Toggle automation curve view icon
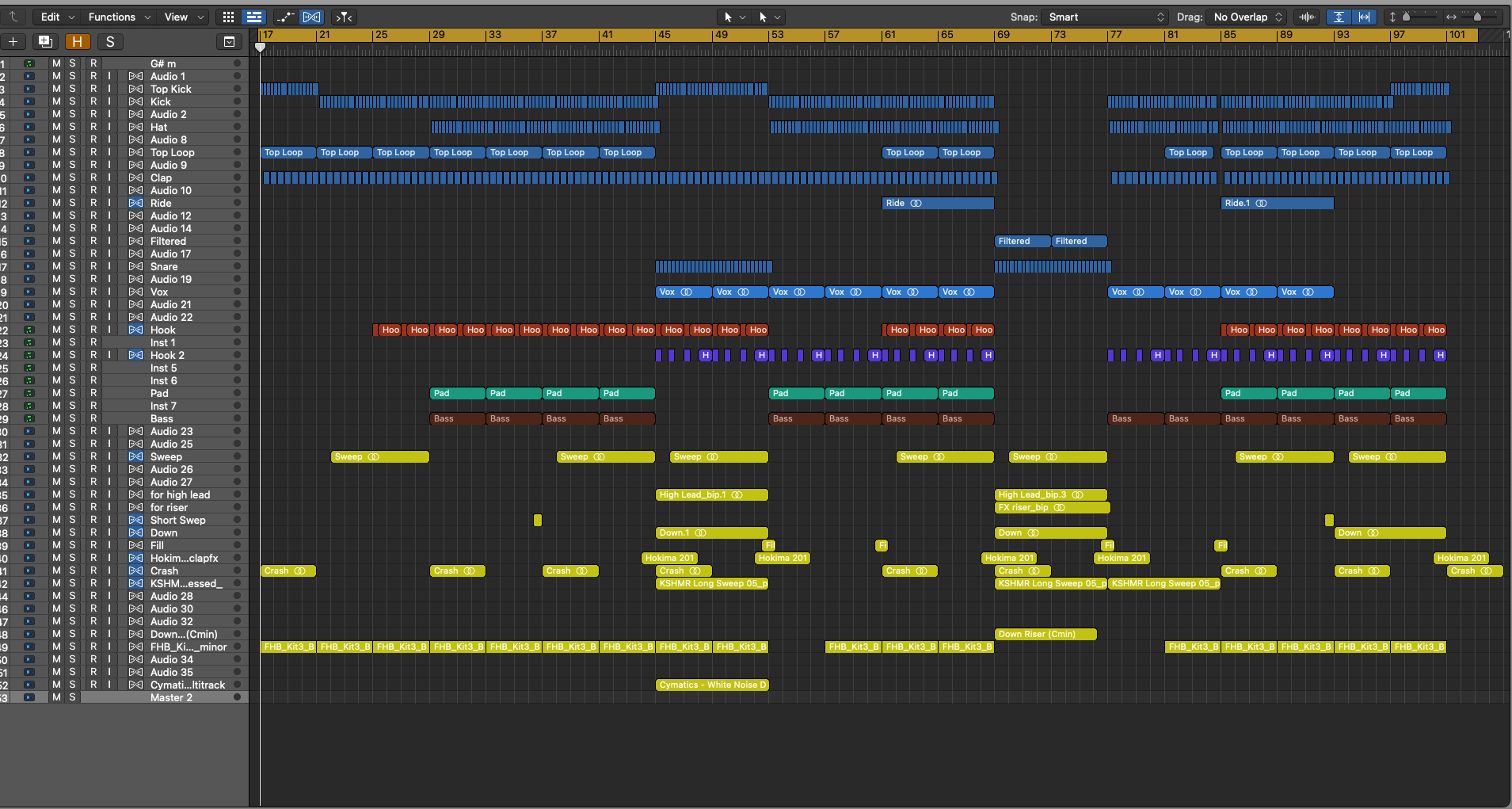 tap(285, 17)
